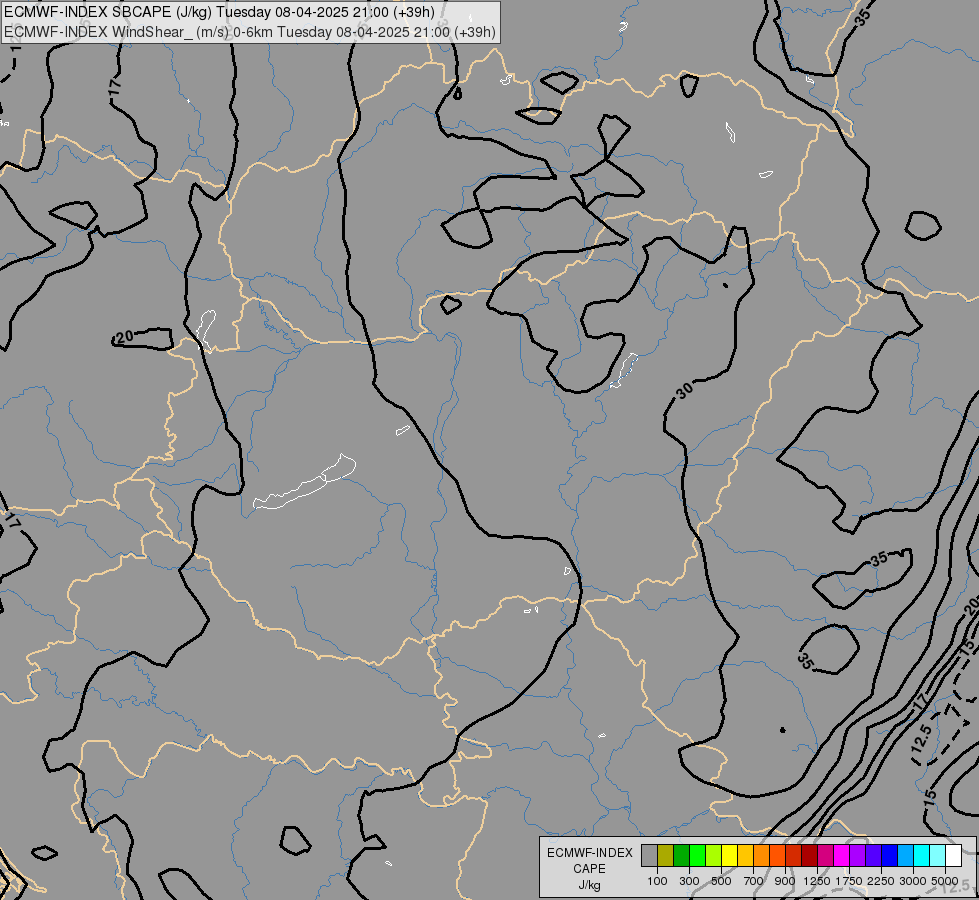The height and width of the screenshot is (900, 979).
Task: Click the '1750' legend scale value
Action: coord(849,881)
